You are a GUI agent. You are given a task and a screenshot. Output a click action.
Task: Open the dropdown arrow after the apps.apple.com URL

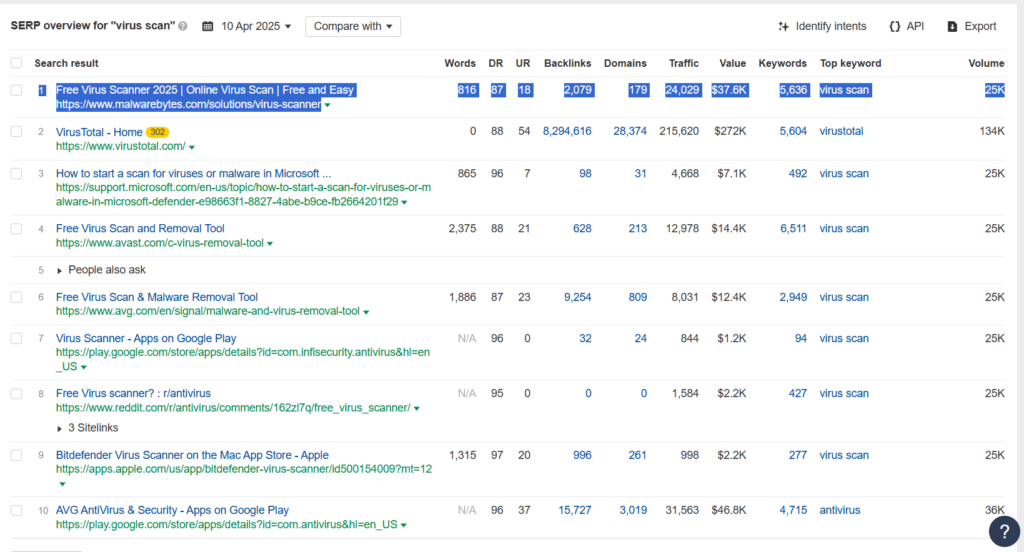tap(62, 484)
